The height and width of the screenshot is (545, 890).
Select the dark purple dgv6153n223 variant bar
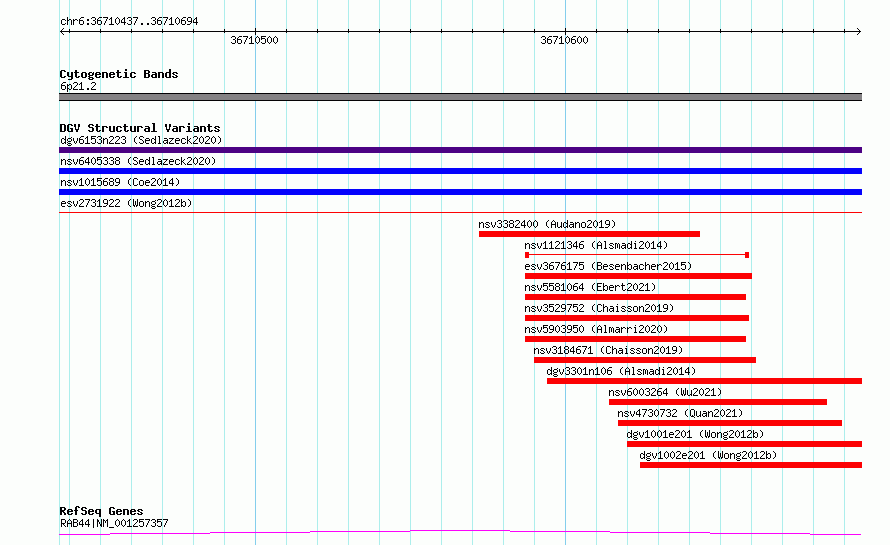[460, 150]
